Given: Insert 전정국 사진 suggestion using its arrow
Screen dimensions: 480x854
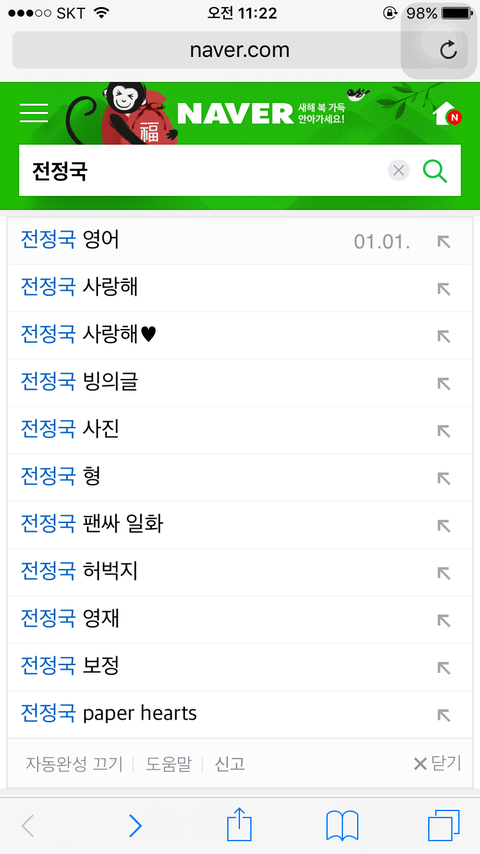Looking at the screenshot, I should click(x=444, y=431).
